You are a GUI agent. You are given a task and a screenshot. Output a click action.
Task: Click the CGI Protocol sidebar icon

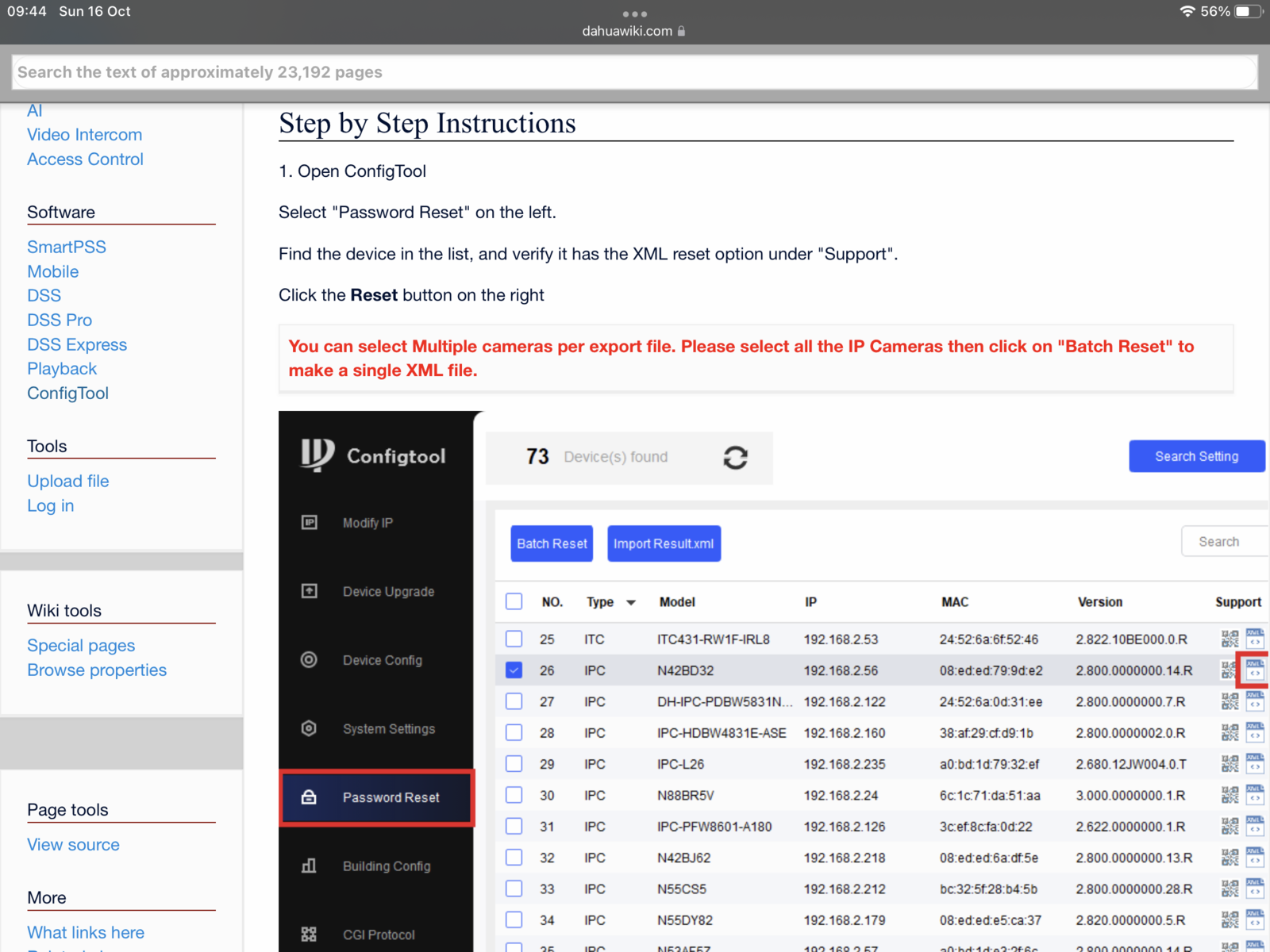(x=310, y=935)
